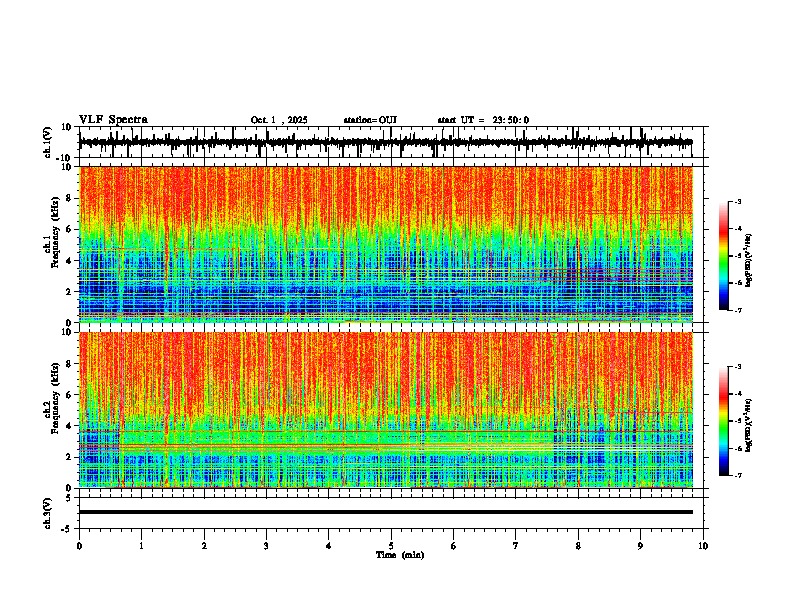Click the "-3" label on ch.2 color bar
The width and height of the screenshot is (792, 612).
738,367
